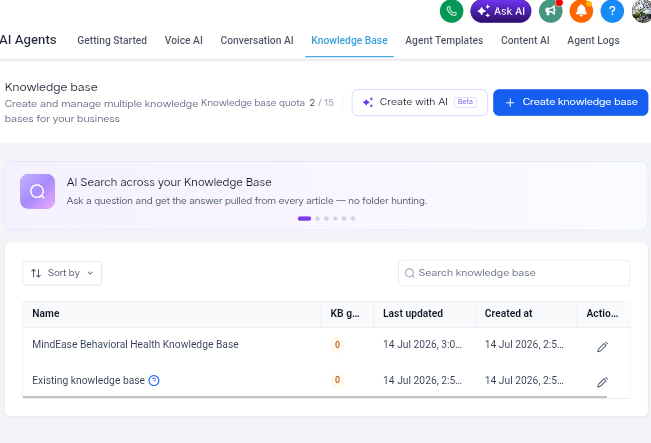
Task: Click info icon beside Existing knowledge base
Action: [154, 380]
